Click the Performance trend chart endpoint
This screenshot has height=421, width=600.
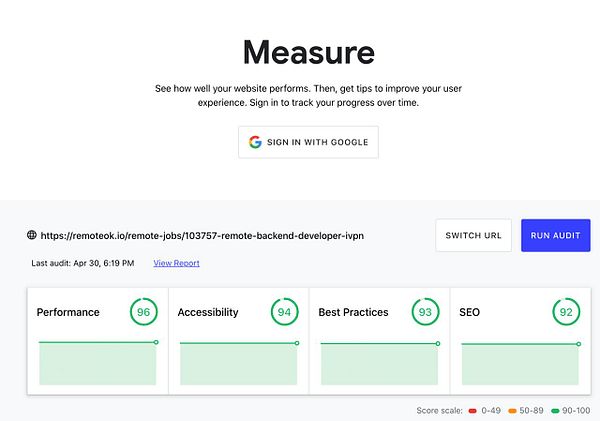click(x=156, y=342)
